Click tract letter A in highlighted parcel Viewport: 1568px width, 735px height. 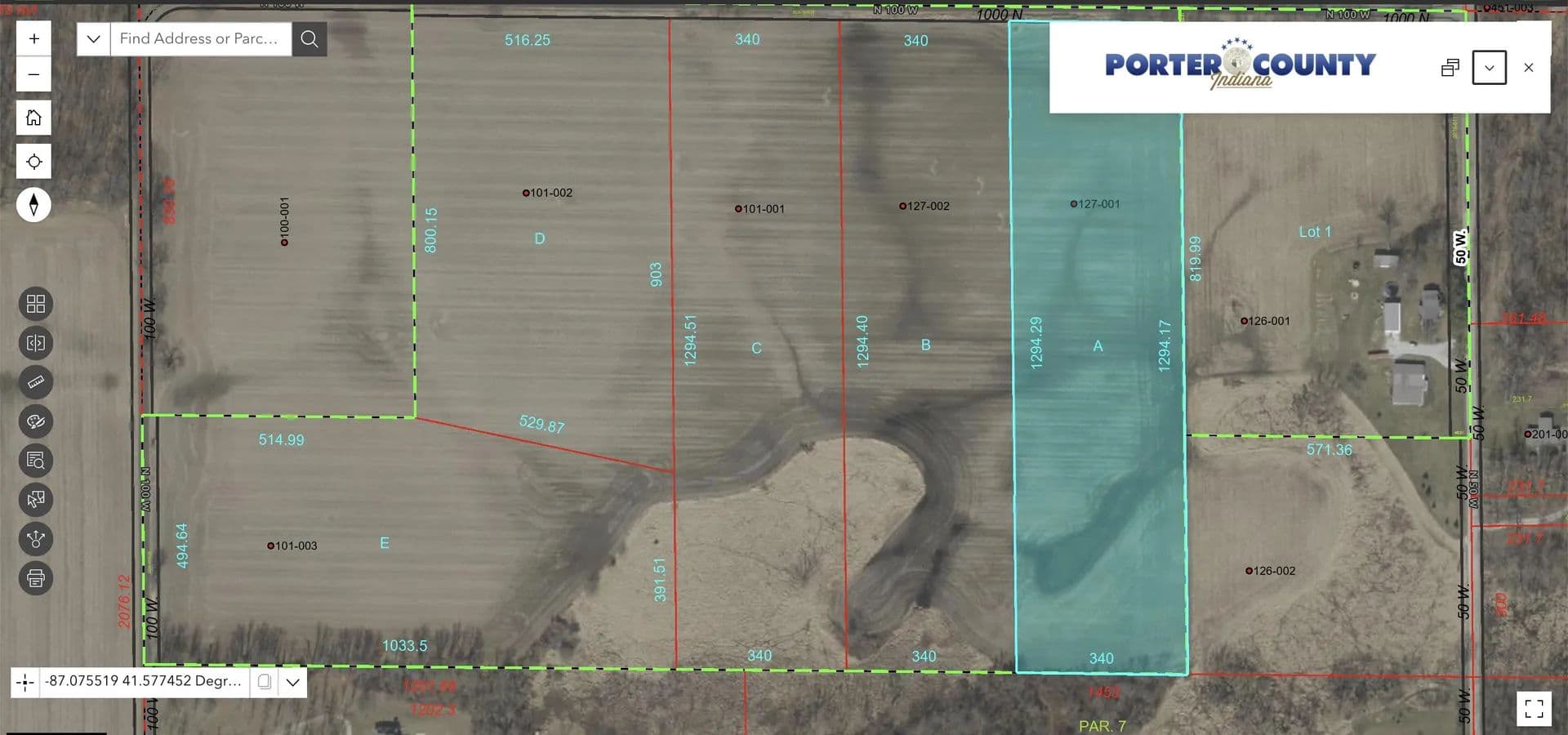1098,346
